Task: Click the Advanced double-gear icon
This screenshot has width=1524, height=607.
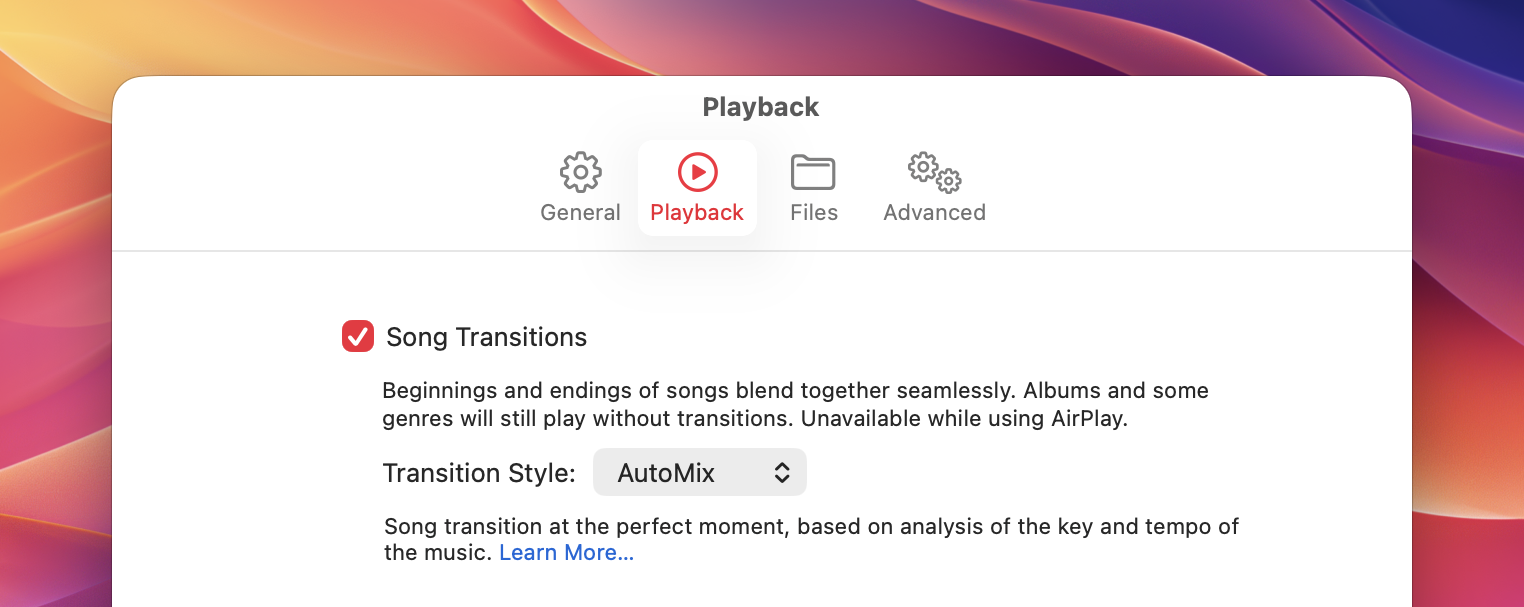Action: click(934, 172)
